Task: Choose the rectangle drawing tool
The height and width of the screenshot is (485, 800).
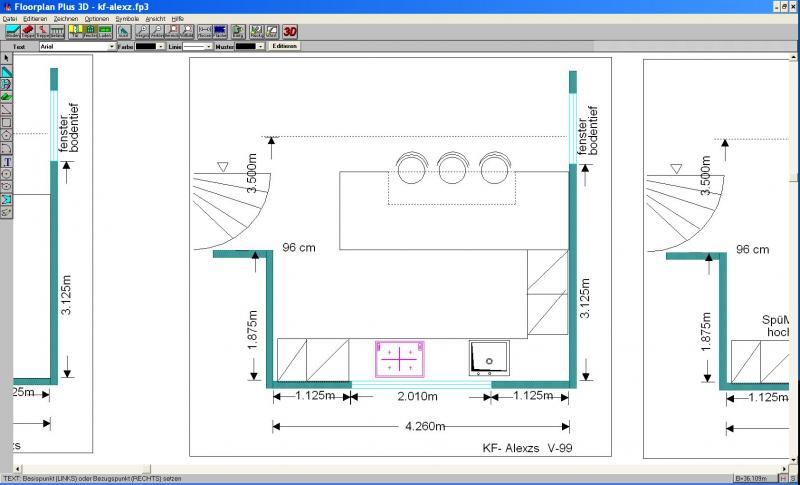Action: [x=7, y=122]
